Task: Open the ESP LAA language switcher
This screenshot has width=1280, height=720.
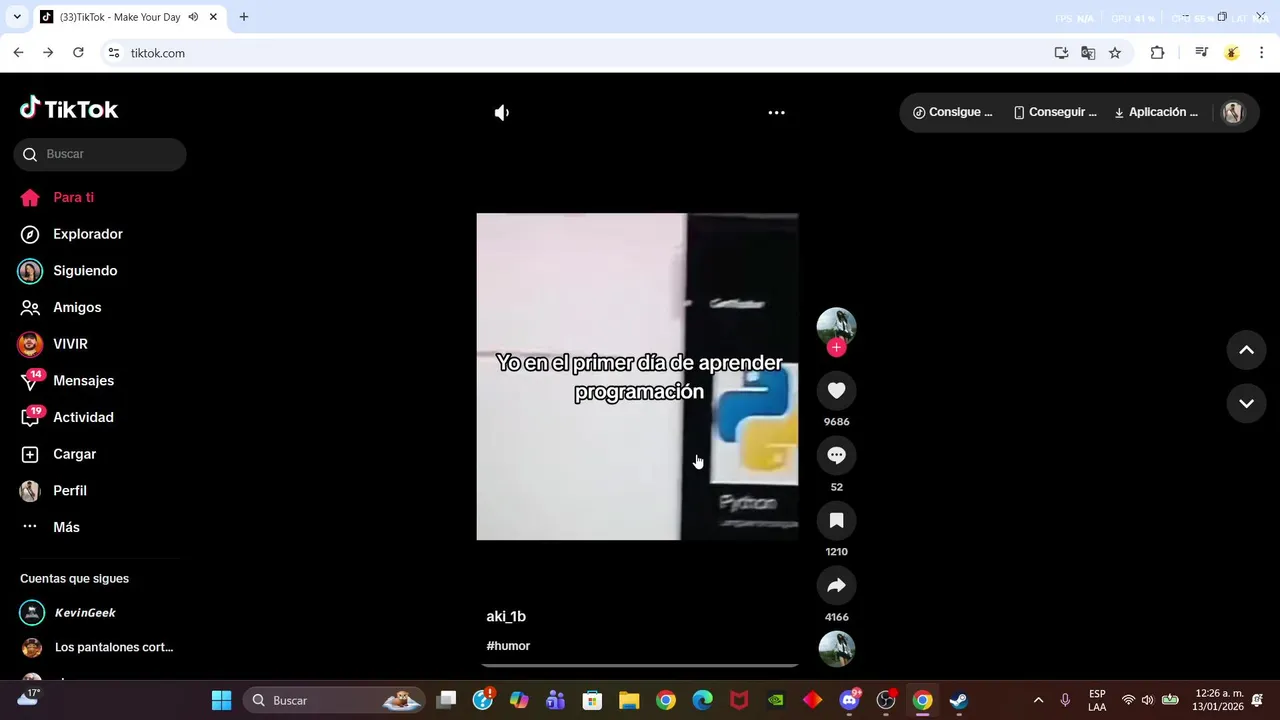Action: (1097, 700)
